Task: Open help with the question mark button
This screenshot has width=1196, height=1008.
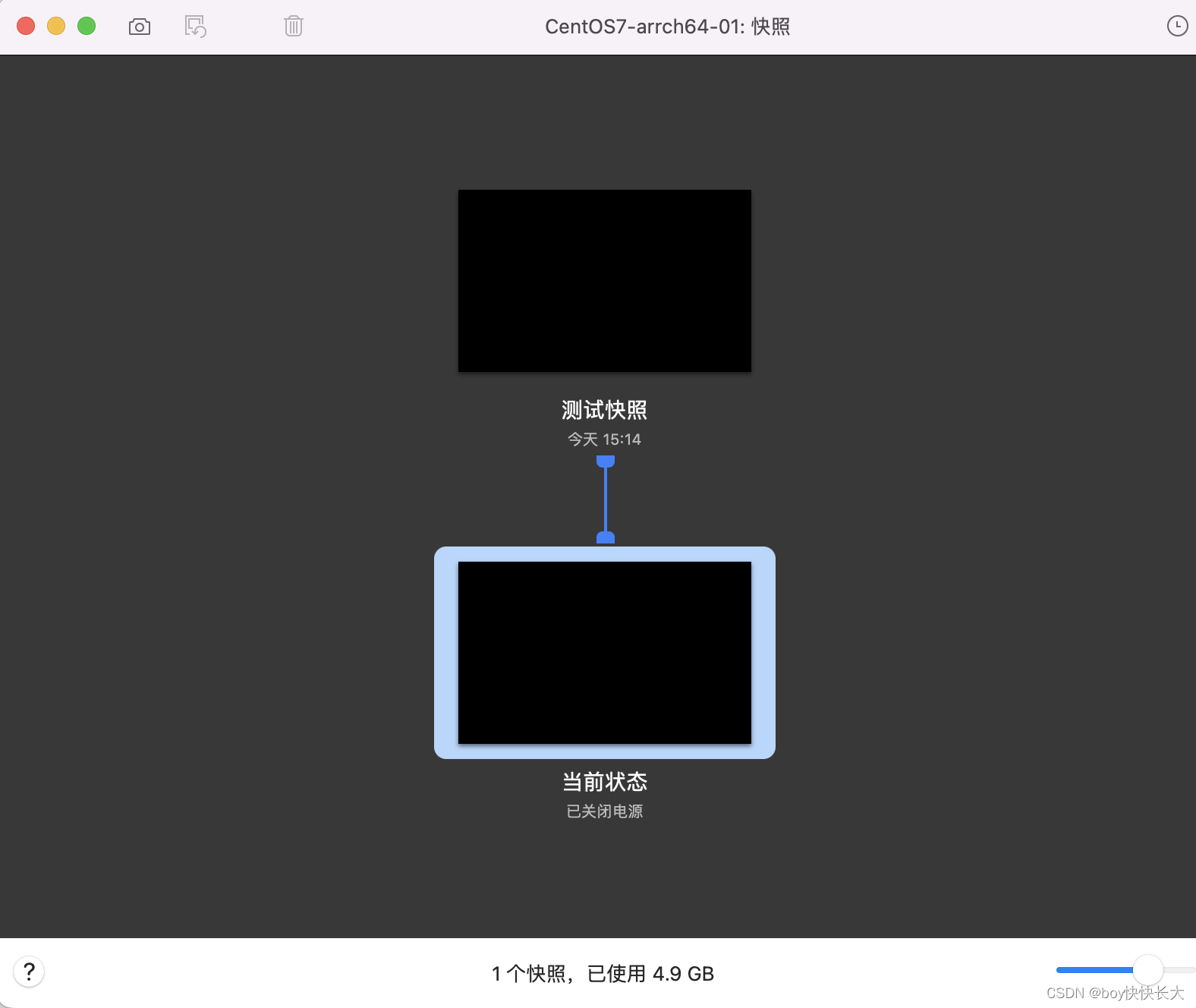Action: point(29,972)
